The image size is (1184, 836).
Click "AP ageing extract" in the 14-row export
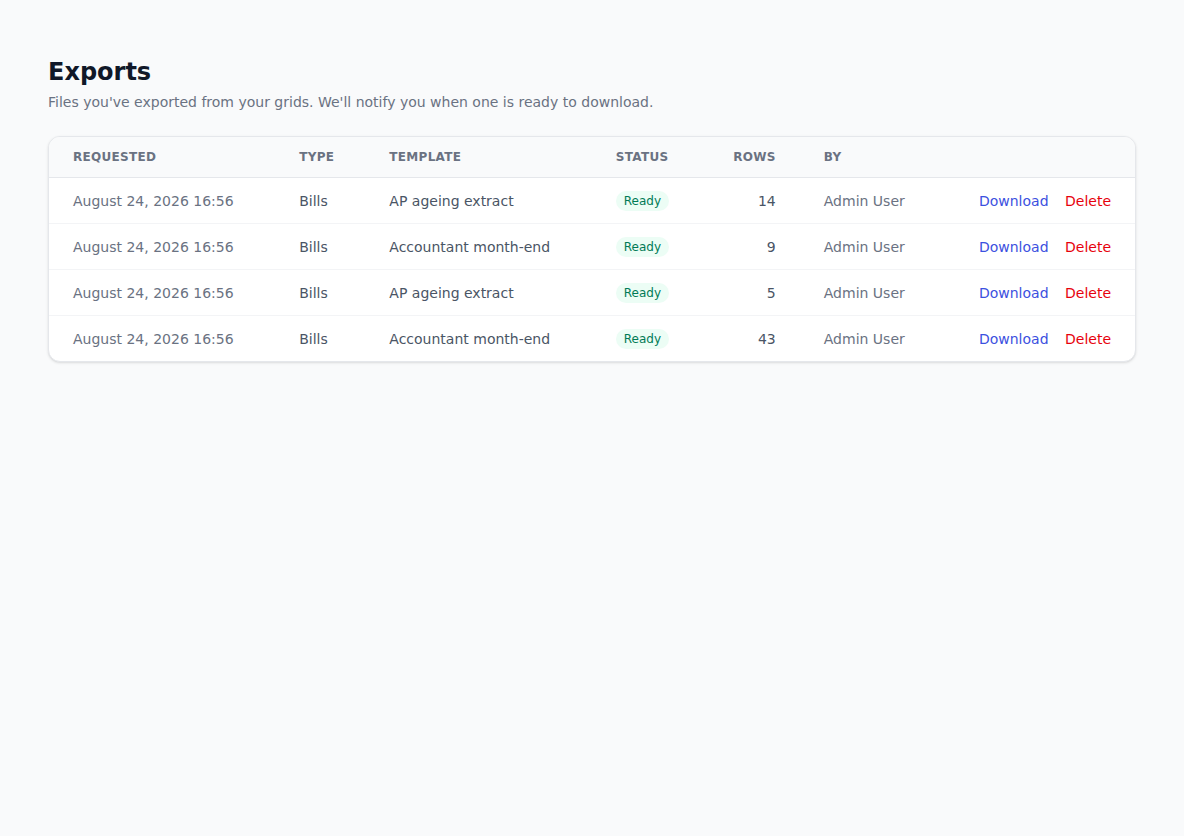[x=452, y=201]
